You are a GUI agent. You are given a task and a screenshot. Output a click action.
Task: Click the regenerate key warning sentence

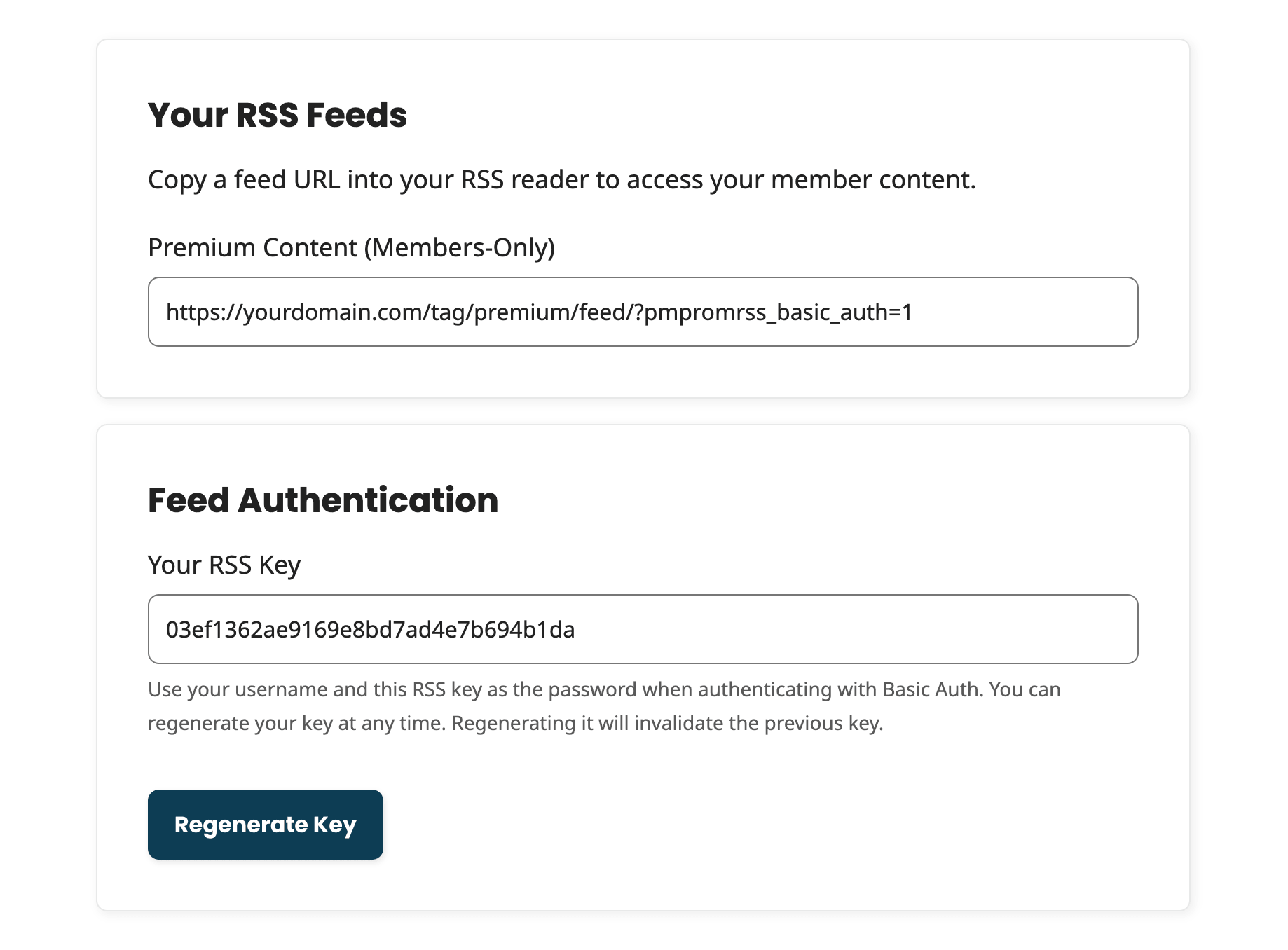pyautogui.click(x=516, y=722)
